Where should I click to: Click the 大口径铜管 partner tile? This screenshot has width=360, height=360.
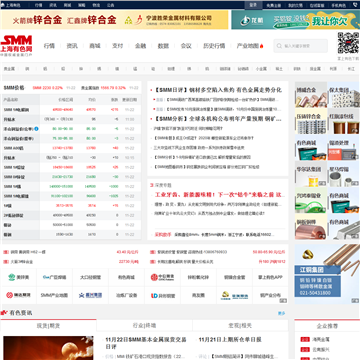(x=91, y=277)
